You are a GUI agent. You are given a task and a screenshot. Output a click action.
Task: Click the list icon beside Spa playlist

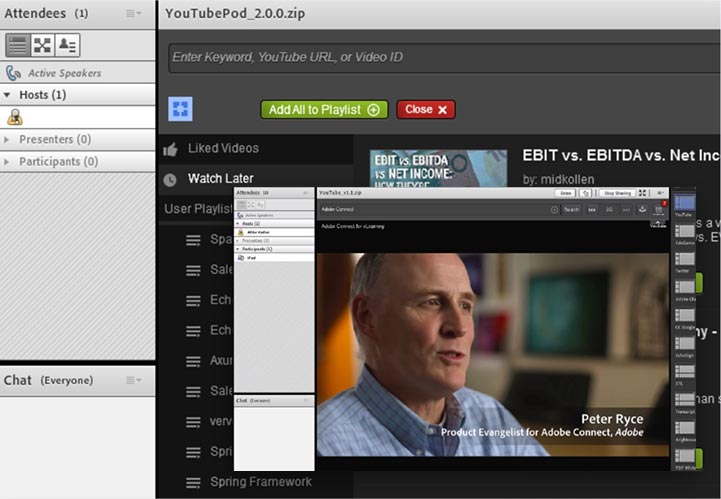pos(193,240)
